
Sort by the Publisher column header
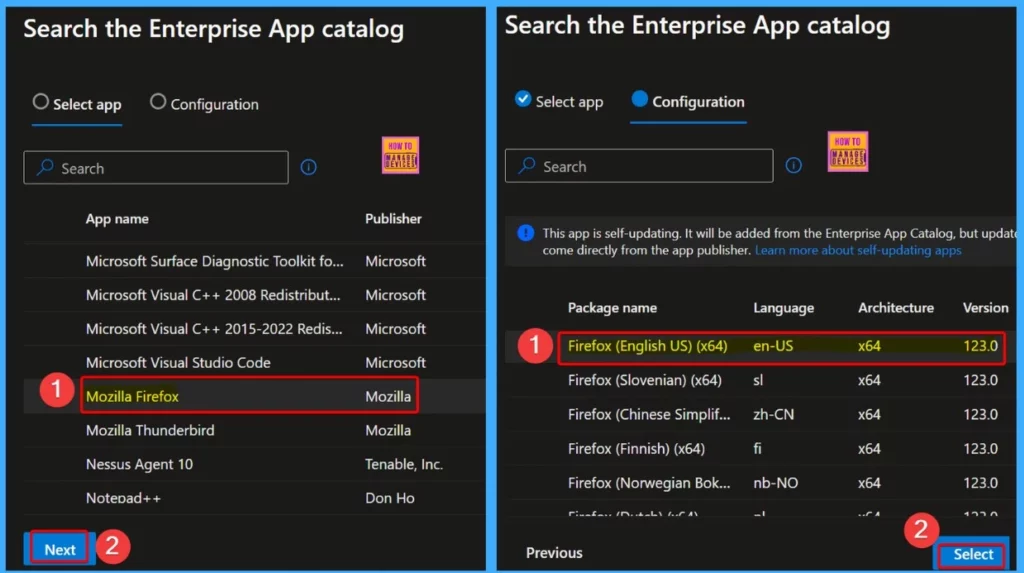[393, 219]
